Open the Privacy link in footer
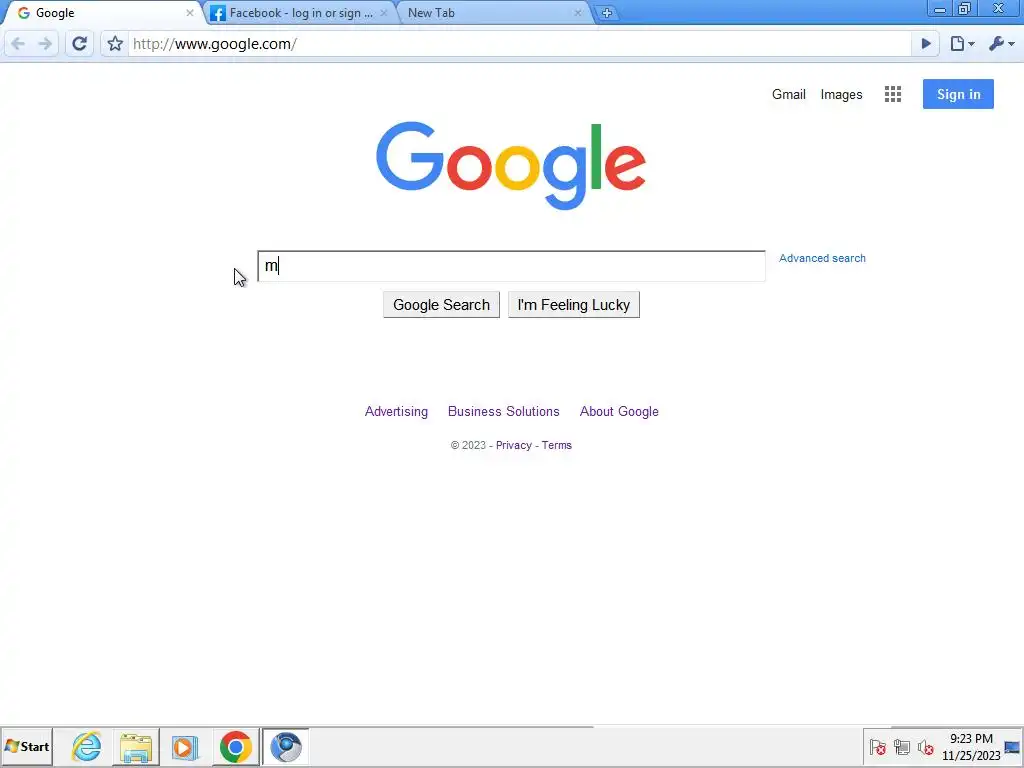The height and width of the screenshot is (768, 1024). (514, 445)
